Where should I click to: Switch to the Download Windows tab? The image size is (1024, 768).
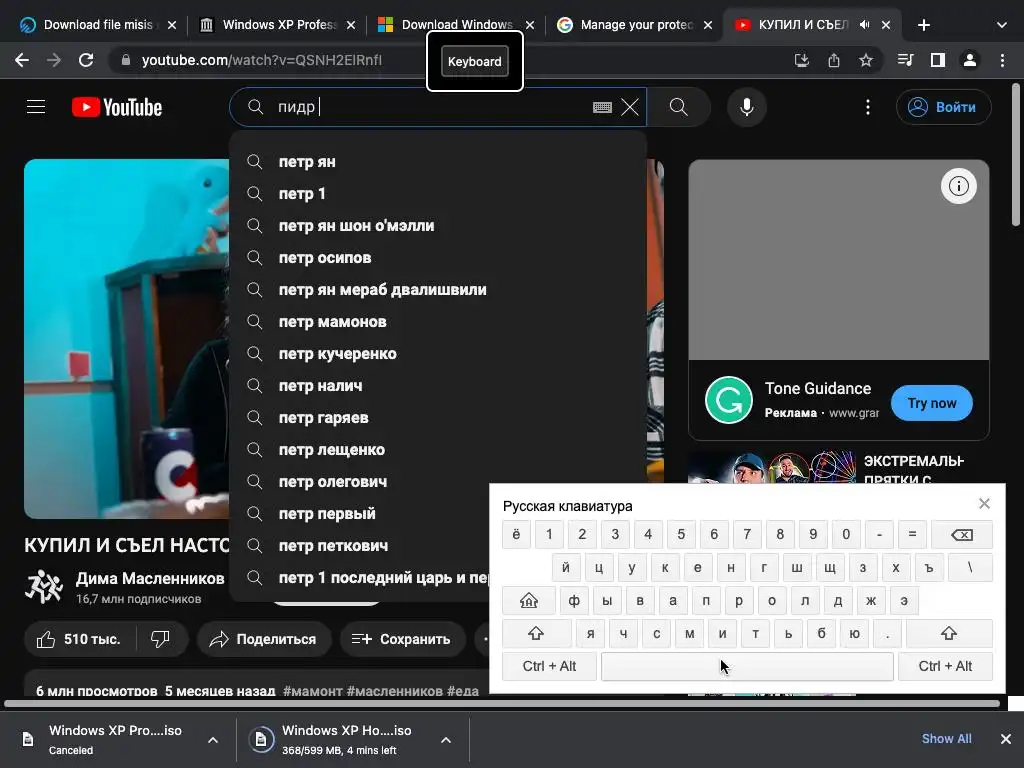pos(456,25)
